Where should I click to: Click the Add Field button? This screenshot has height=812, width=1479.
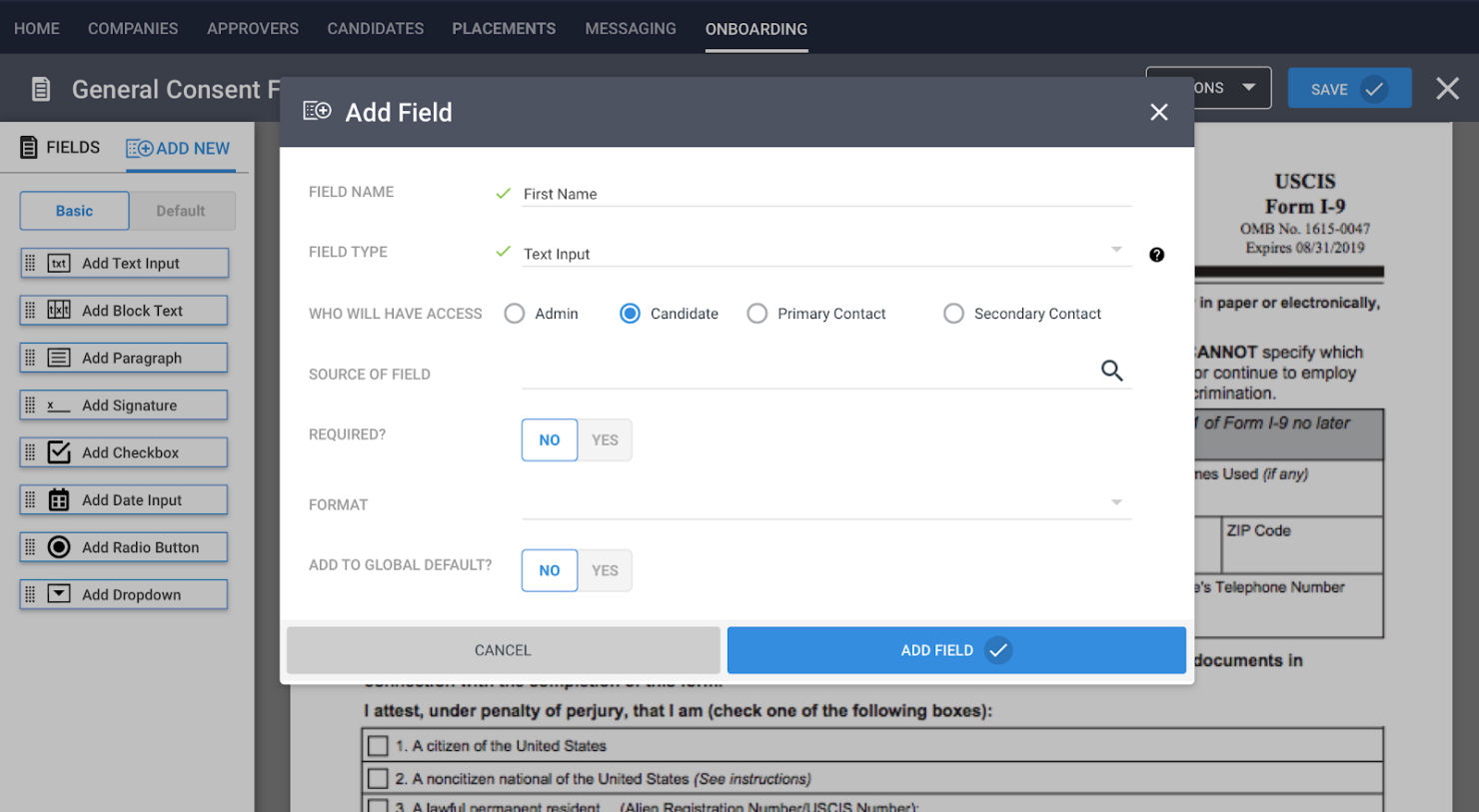point(955,650)
